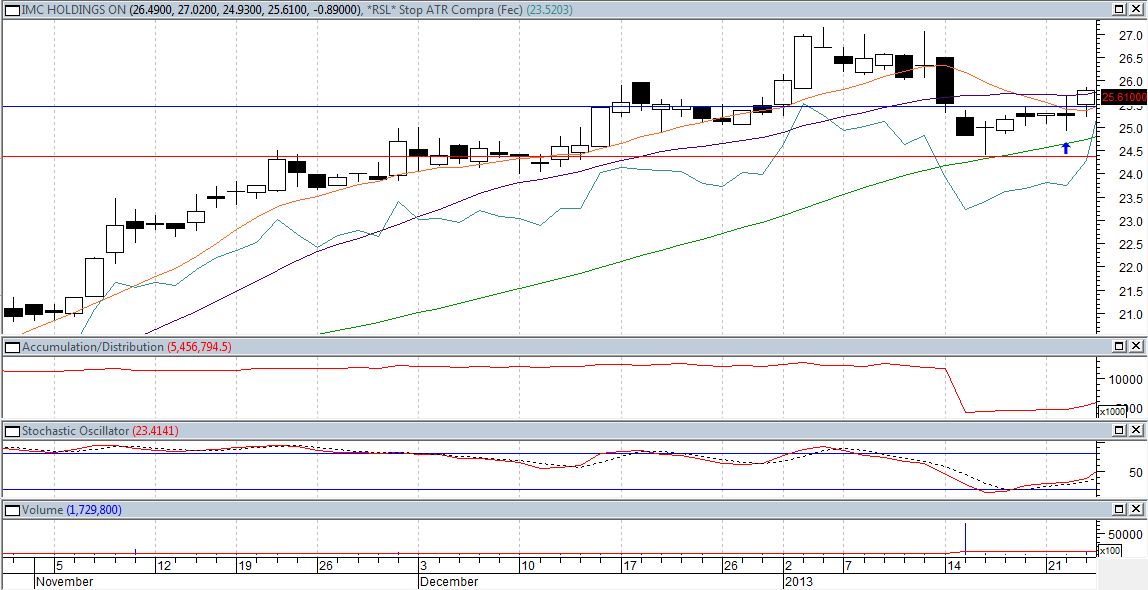Viewport: 1148px width, 590px height.
Task: Click the 25.61 last price label
Action: tap(1122, 97)
